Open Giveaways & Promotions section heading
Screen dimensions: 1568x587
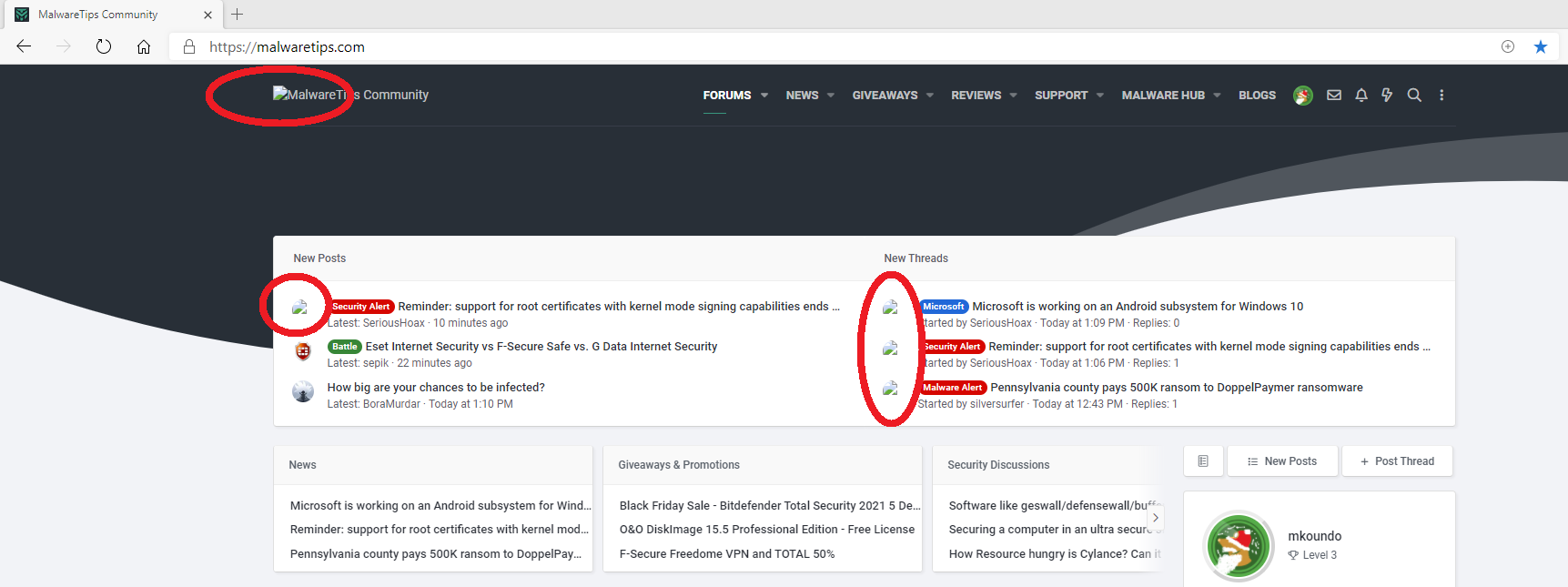tap(679, 465)
